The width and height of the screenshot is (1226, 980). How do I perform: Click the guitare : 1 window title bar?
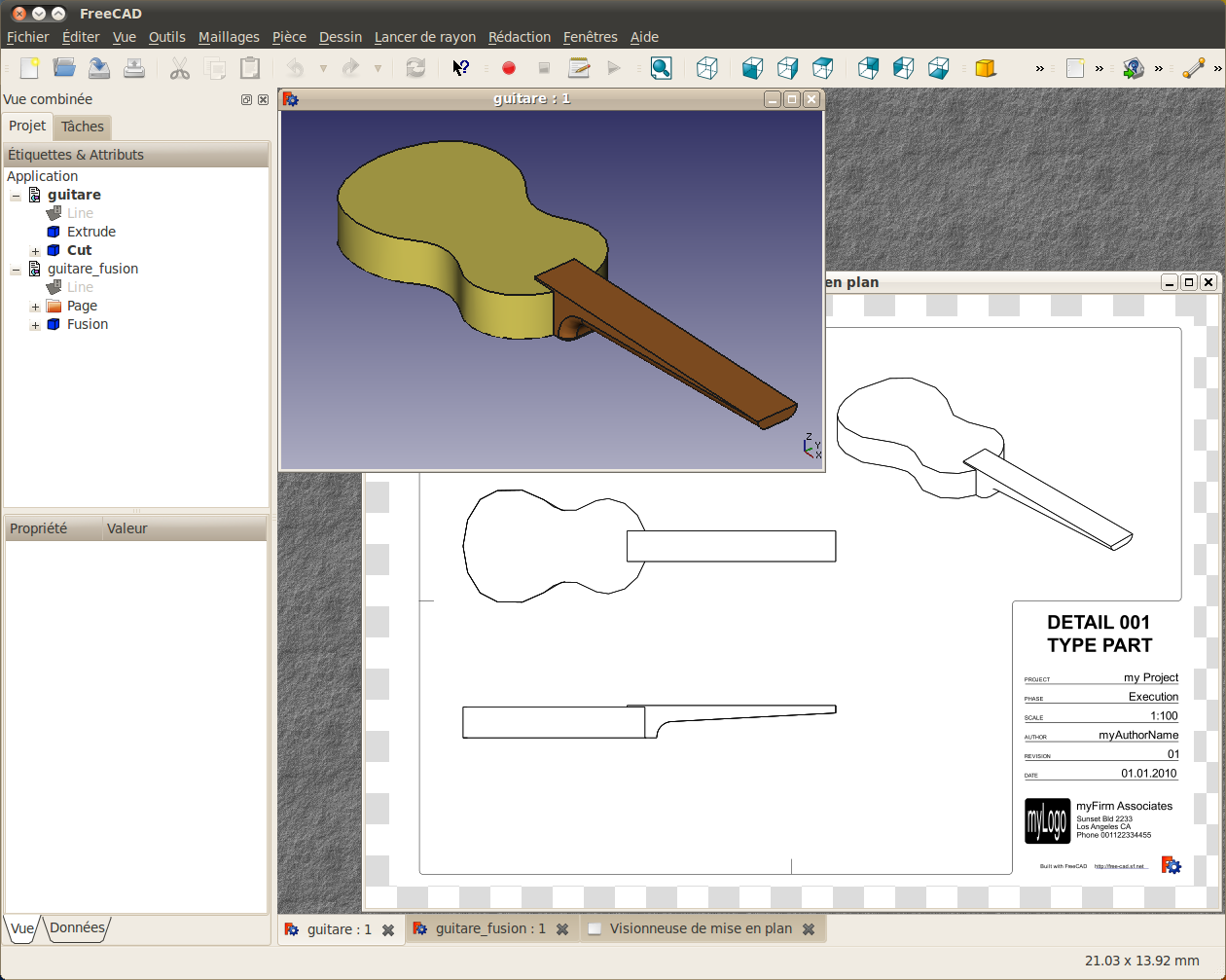pos(531,98)
